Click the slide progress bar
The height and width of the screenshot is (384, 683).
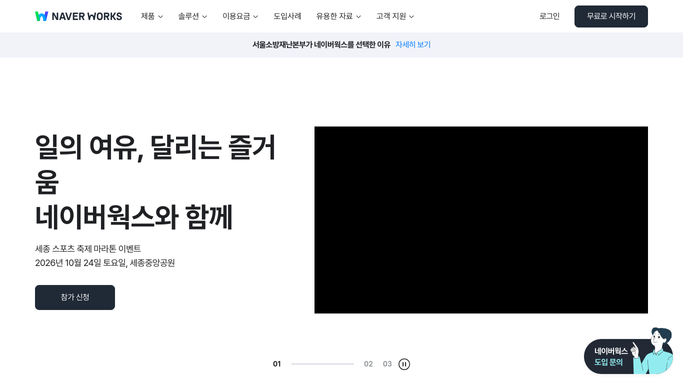point(322,364)
